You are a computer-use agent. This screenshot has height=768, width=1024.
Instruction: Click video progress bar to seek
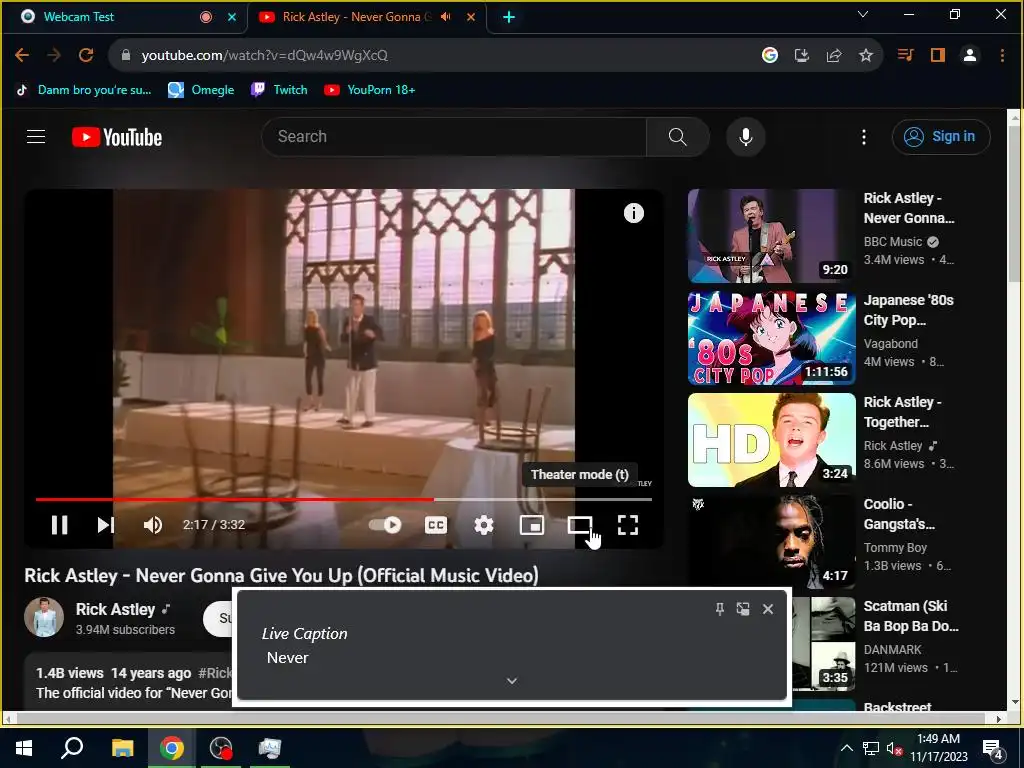[x=344, y=500]
